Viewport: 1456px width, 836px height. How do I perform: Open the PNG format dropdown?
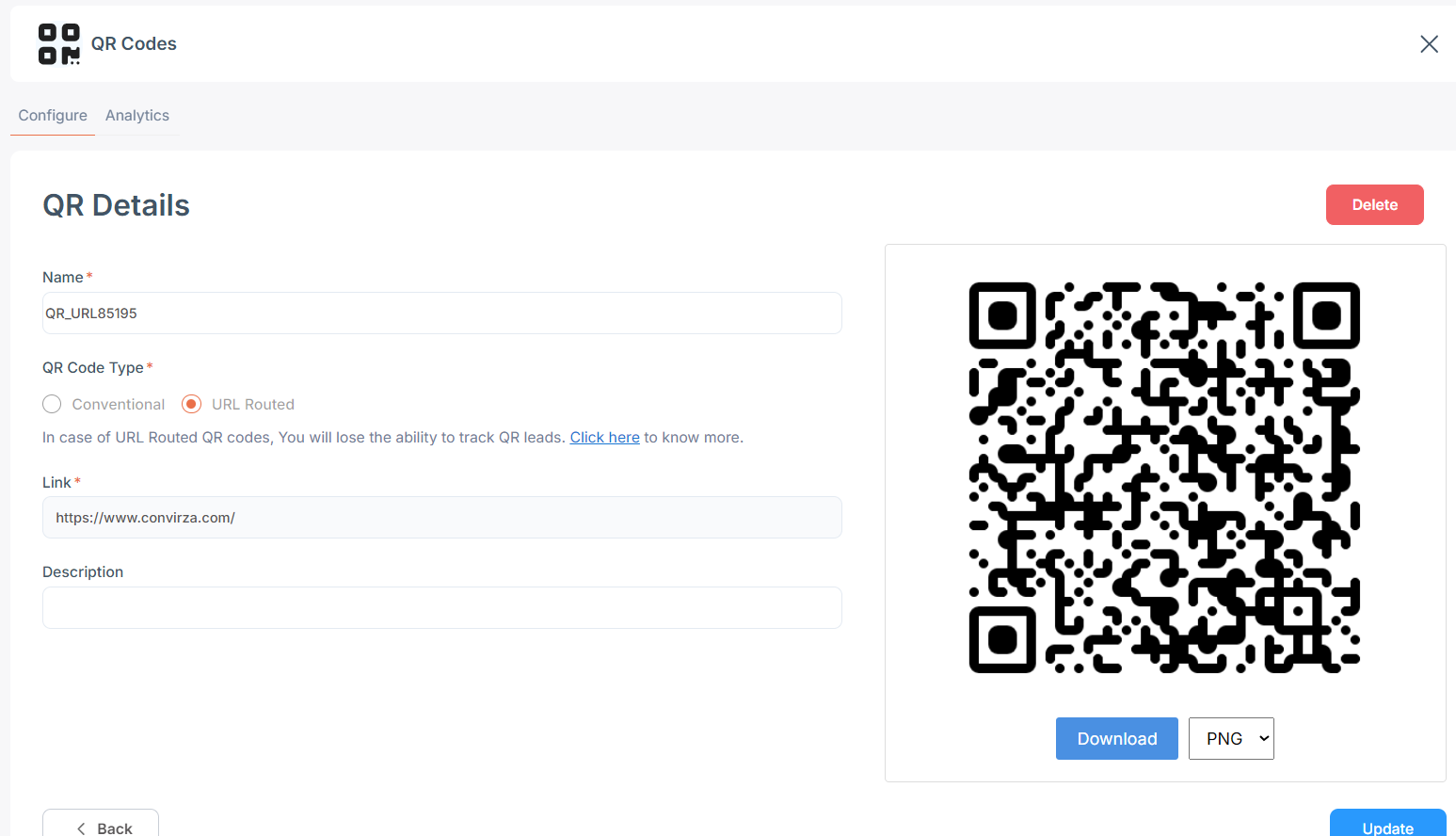coord(1231,739)
